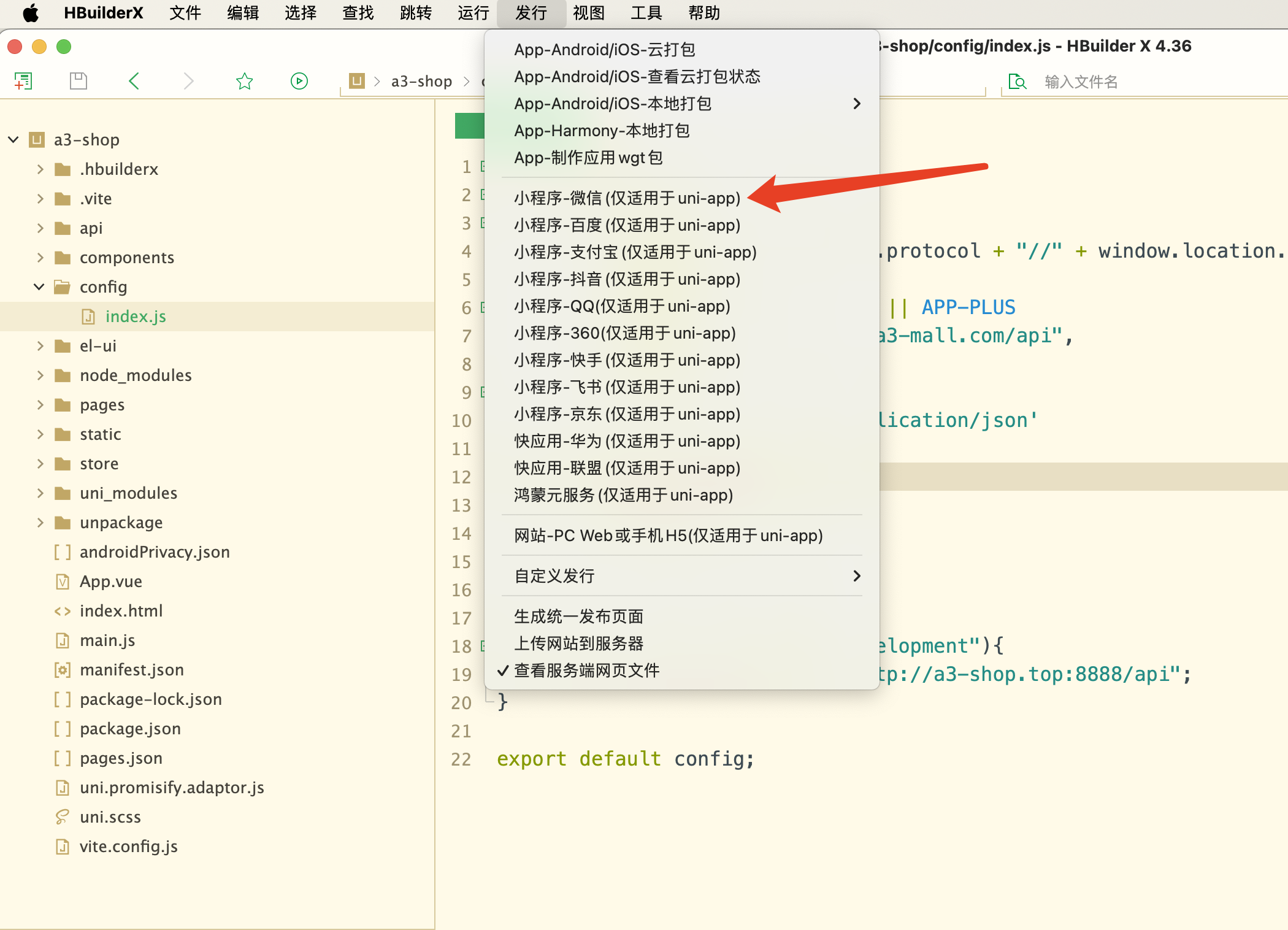This screenshot has width=1288, height=930.
Task: Click 'export default config;' code line
Action: [625, 759]
